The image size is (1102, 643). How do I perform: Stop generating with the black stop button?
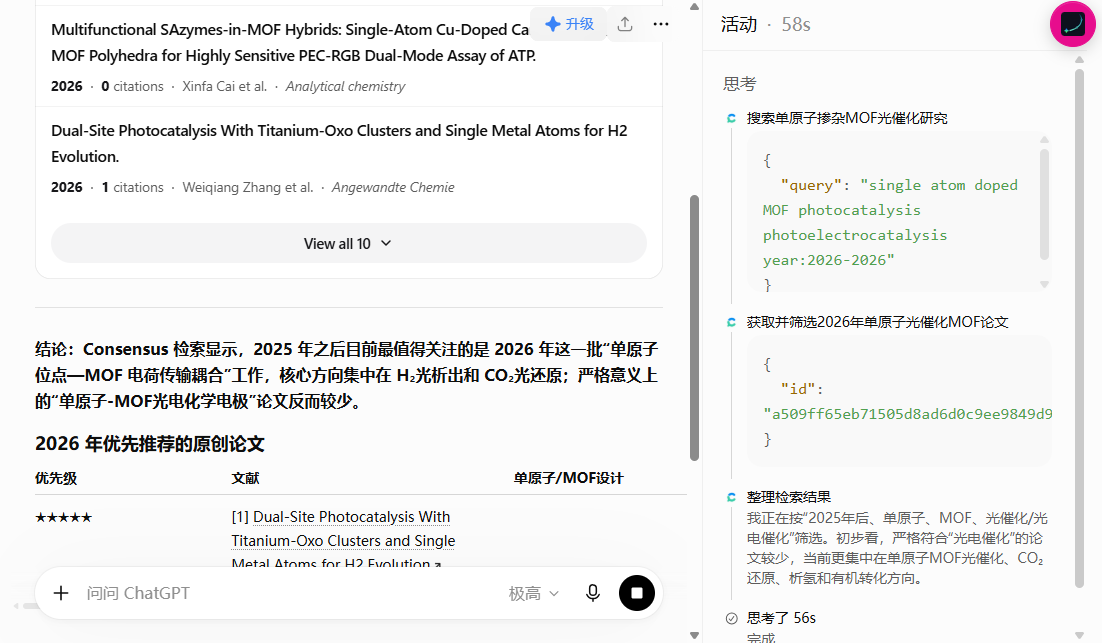click(x=637, y=593)
